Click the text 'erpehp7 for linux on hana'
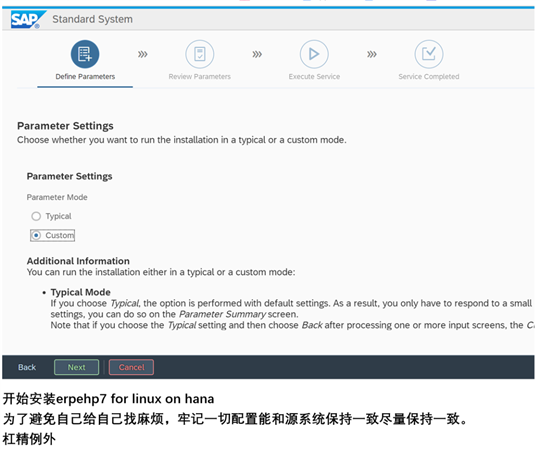The width and height of the screenshot is (540, 450). click(x=135, y=399)
